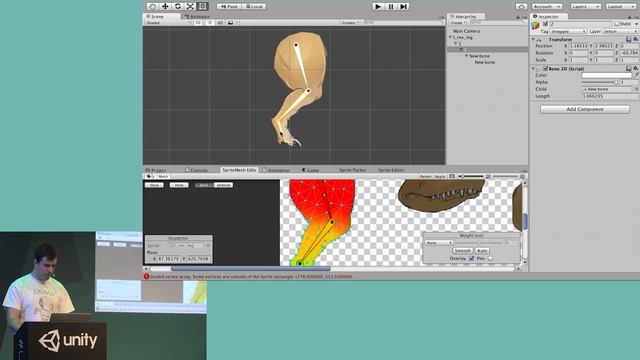This screenshot has height=360, width=640.
Task: Toggle Local handle rotation mode
Action: click(x=254, y=7)
